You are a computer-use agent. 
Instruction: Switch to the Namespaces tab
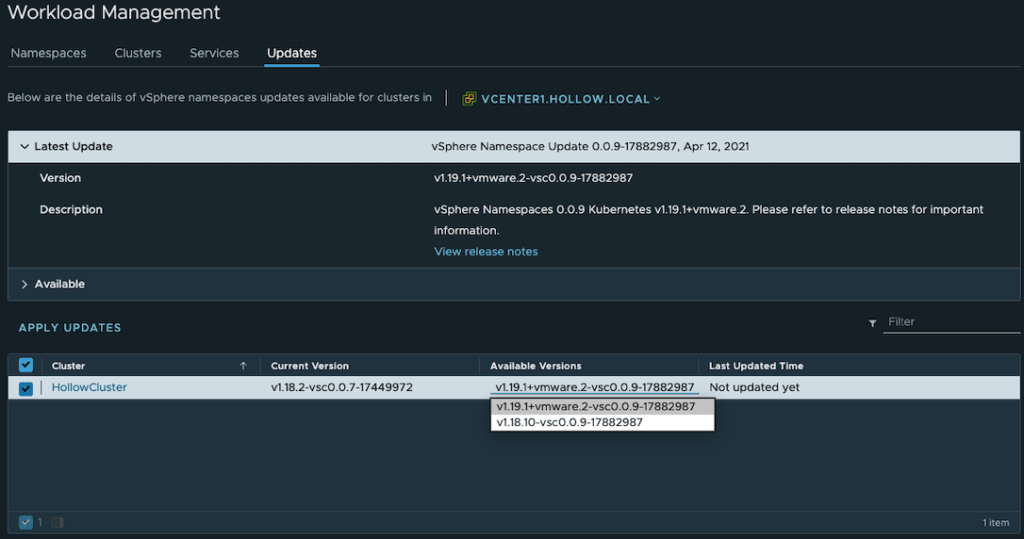[48, 53]
